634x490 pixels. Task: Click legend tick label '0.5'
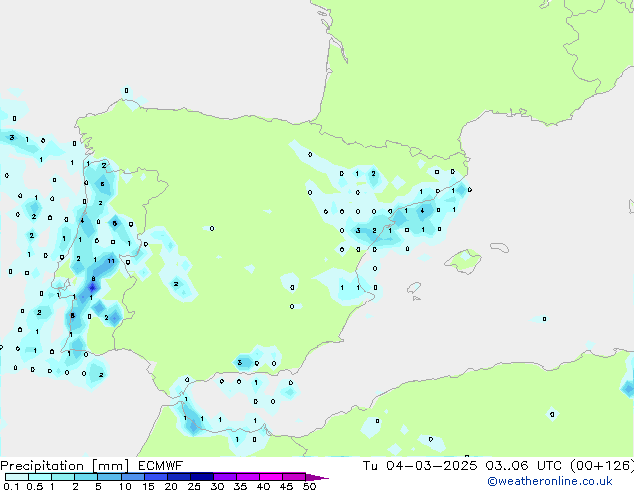[x=35, y=486]
